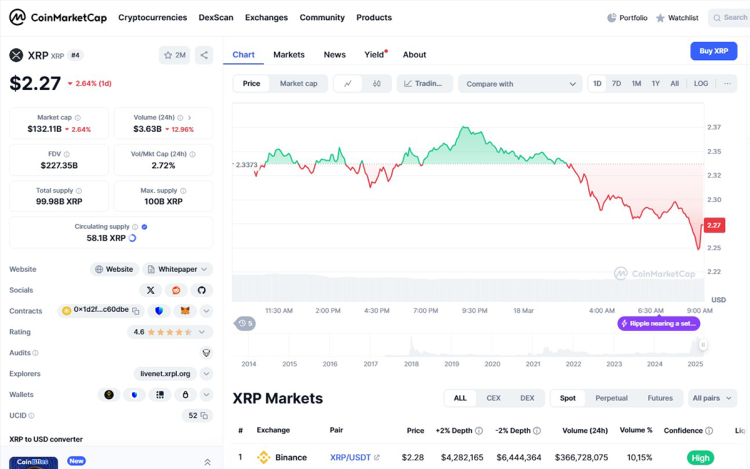Open the News tab
The width and height of the screenshot is (750, 469).
coord(334,55)
